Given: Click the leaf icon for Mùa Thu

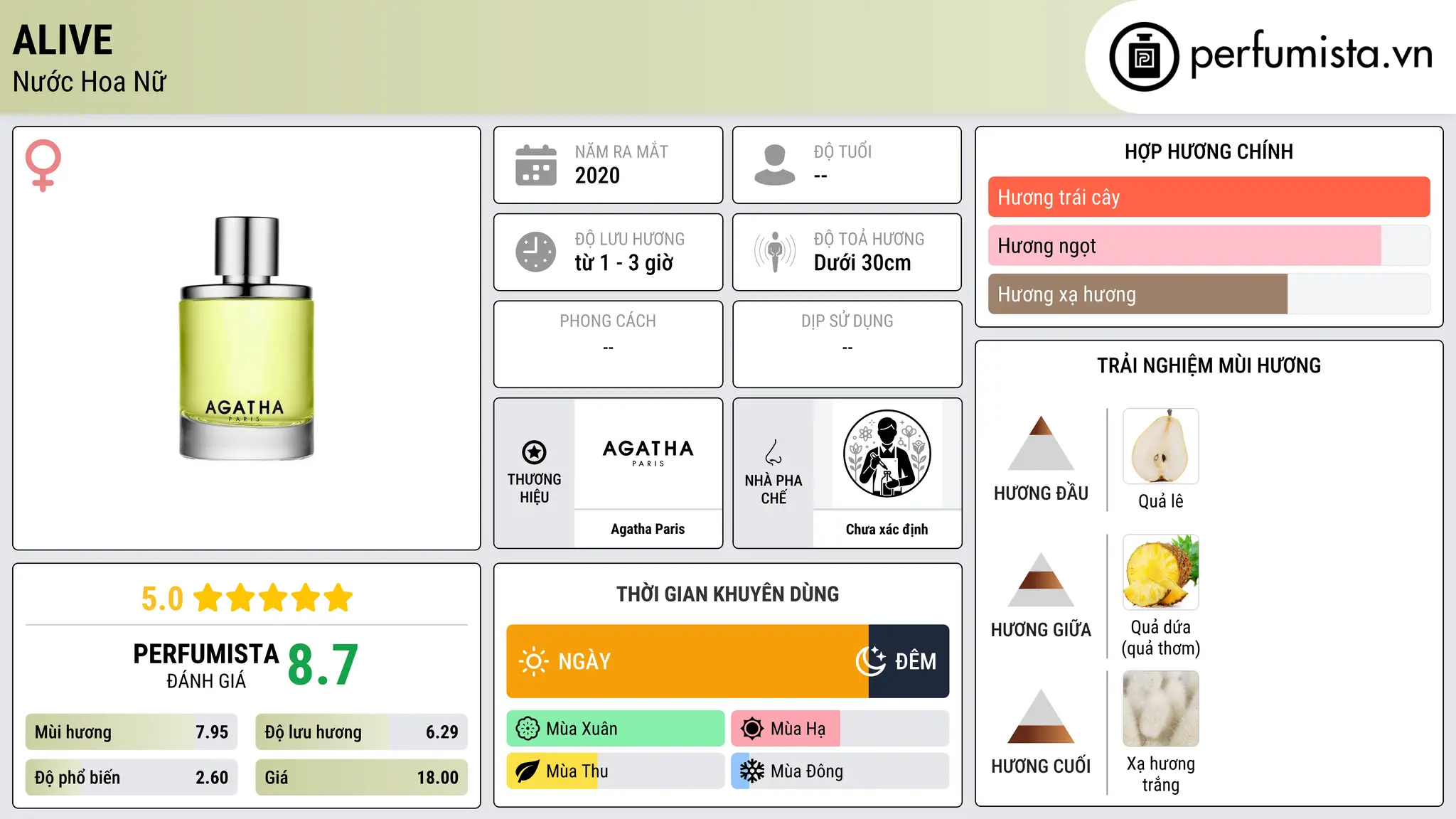Looking at the screenshot, I should [528, 771].
